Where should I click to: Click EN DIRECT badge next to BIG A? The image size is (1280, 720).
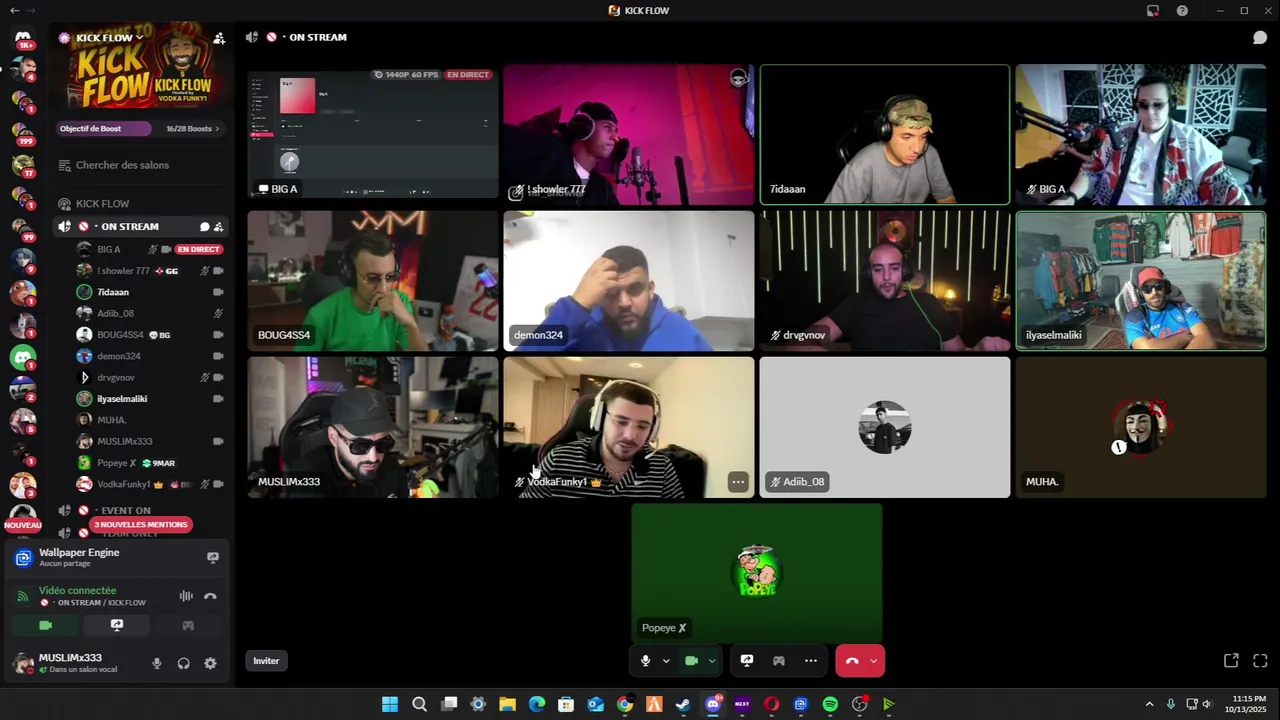point(198,249)
